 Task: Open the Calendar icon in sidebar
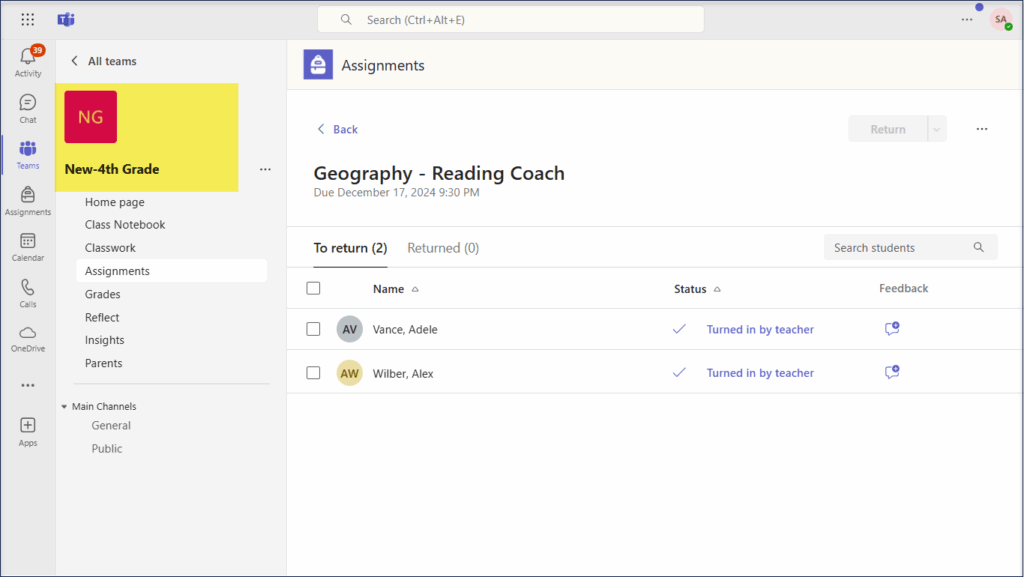[x=28, y=242]
